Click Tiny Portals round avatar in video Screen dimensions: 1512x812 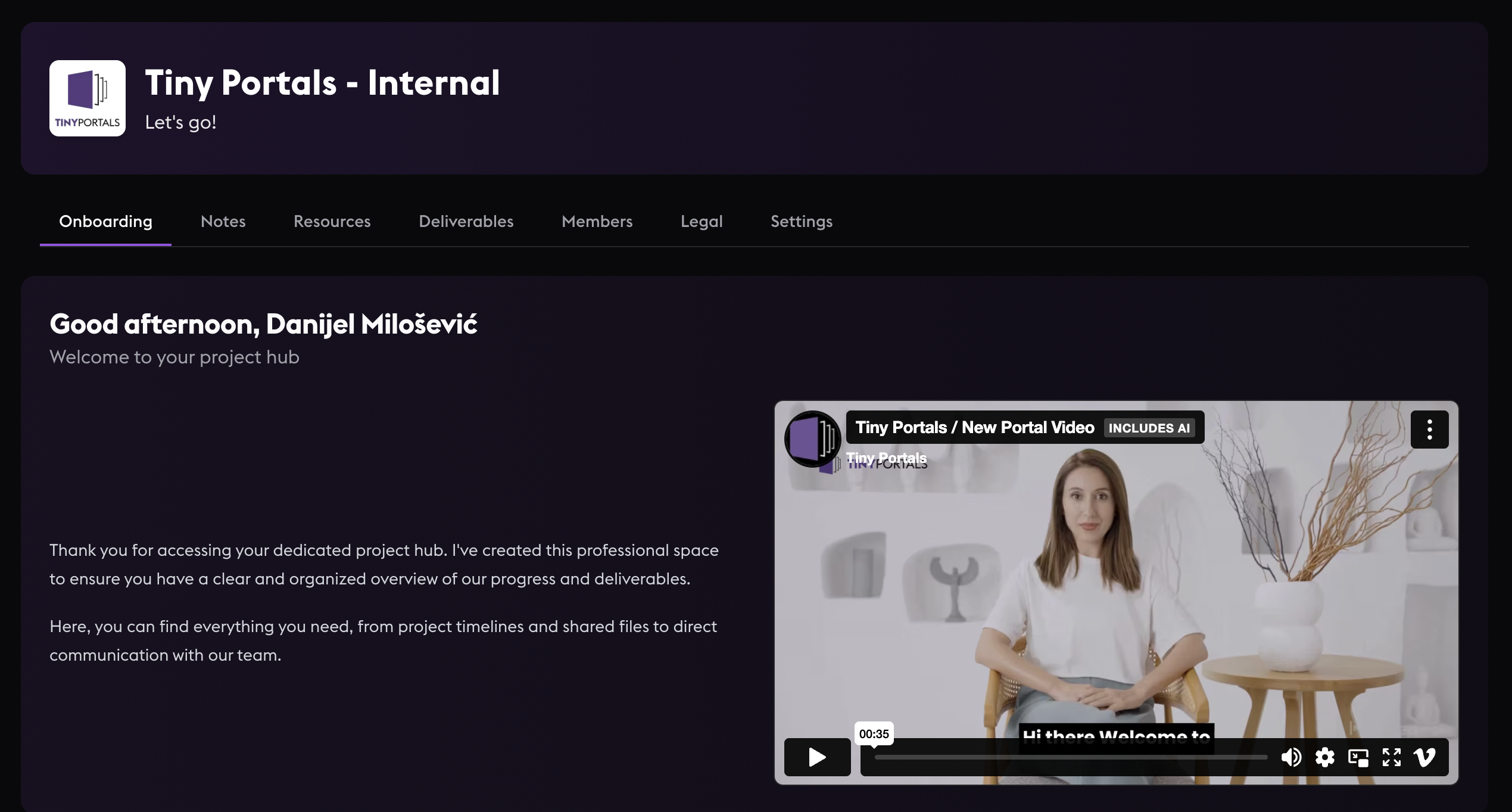tap(812, 438)
